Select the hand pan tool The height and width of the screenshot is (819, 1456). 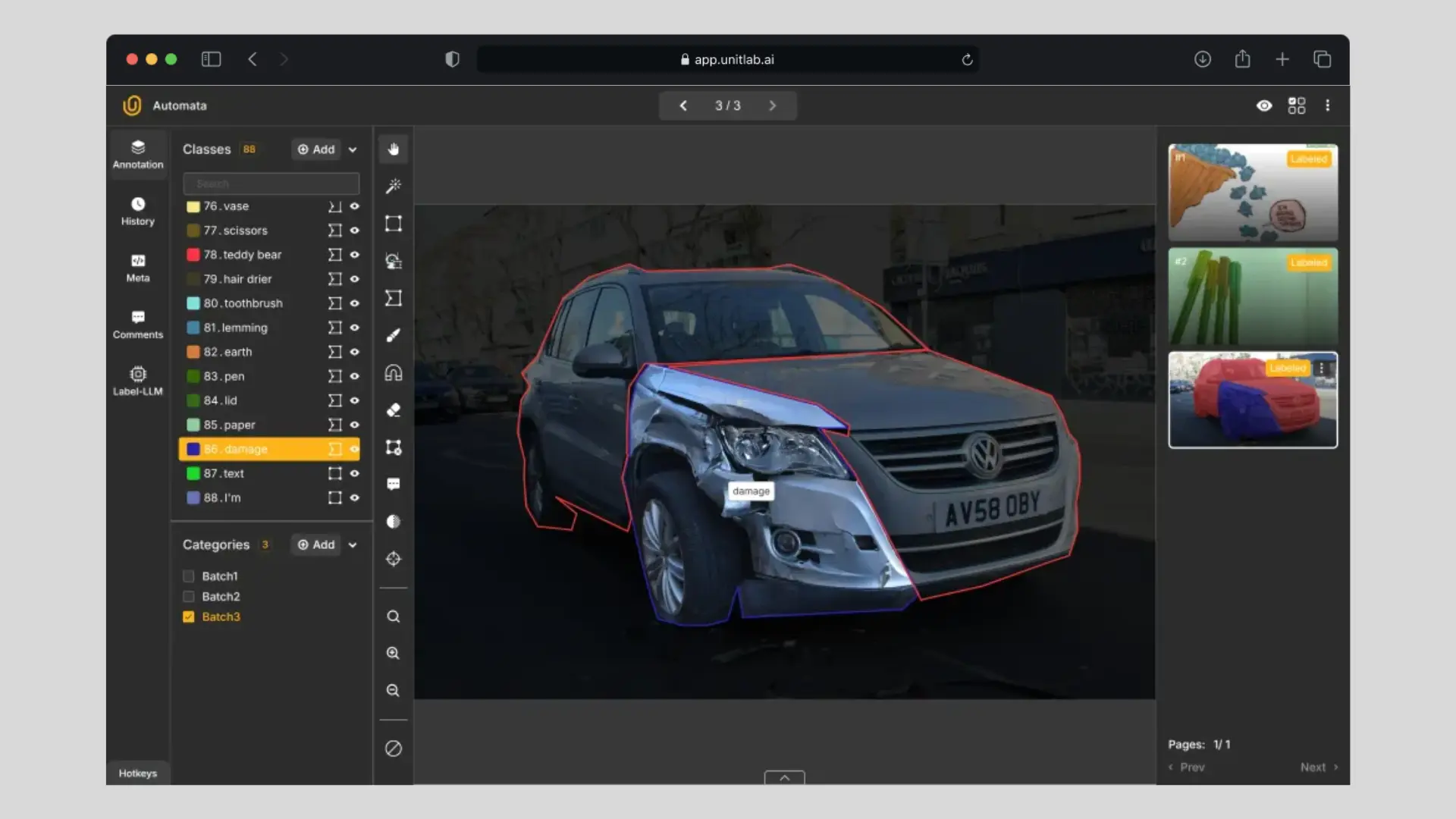(x=393, y=149)
